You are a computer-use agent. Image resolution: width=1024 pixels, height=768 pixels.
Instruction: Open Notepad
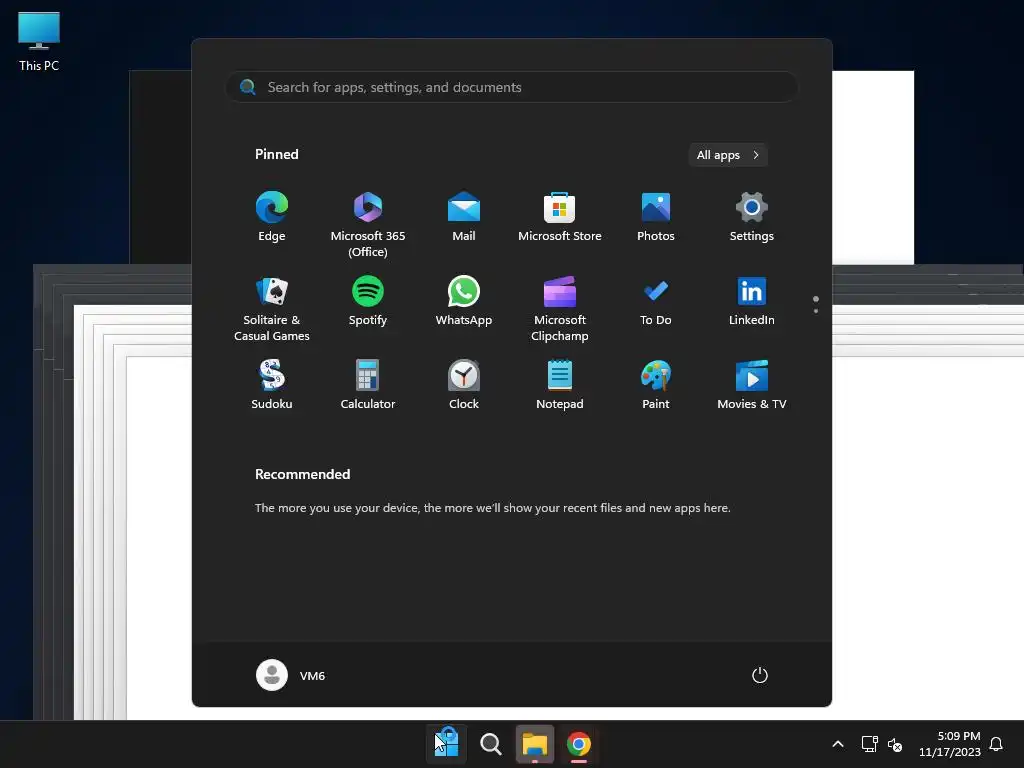pyautogui.click(x=560, y=385)
